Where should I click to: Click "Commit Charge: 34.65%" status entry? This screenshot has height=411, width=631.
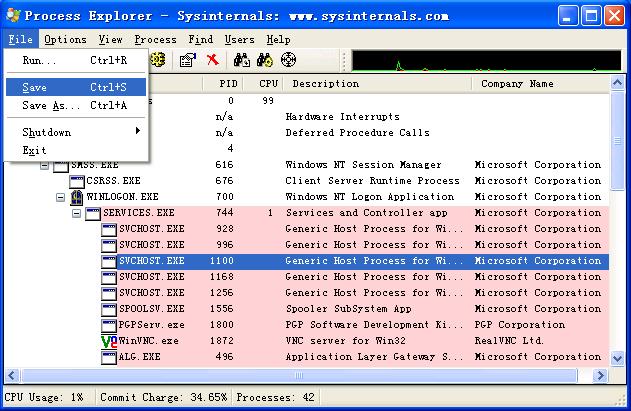pos(163,398)
